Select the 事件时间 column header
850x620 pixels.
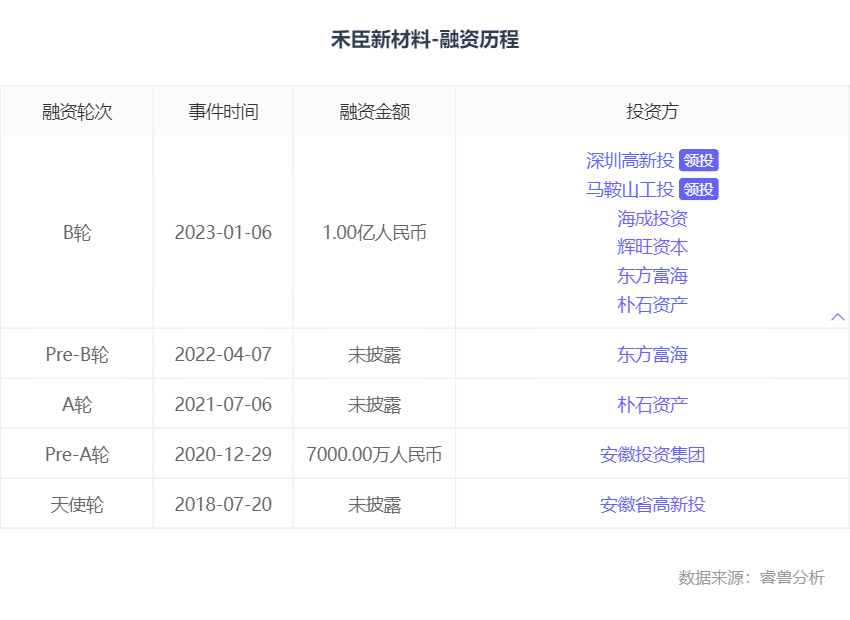[x=223, y=112]
